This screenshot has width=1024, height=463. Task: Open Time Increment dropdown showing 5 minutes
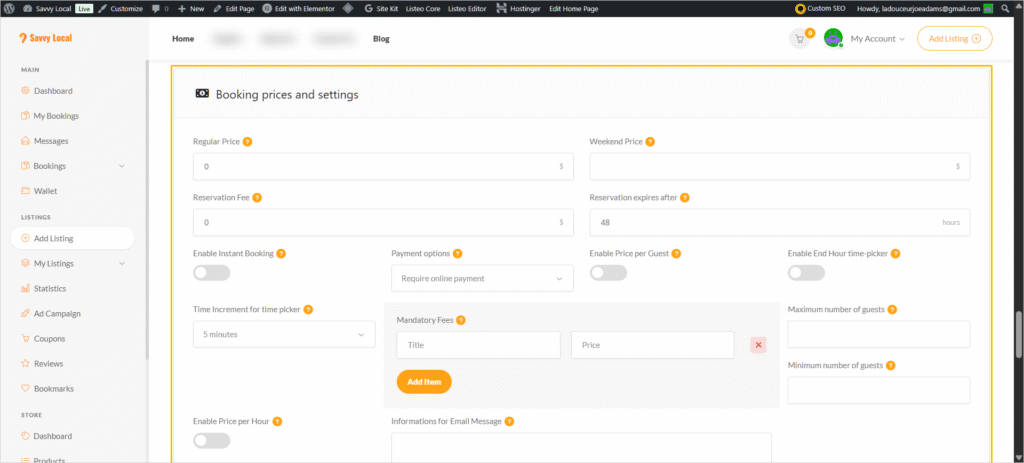pyautogui.click(x=284, y=334)
